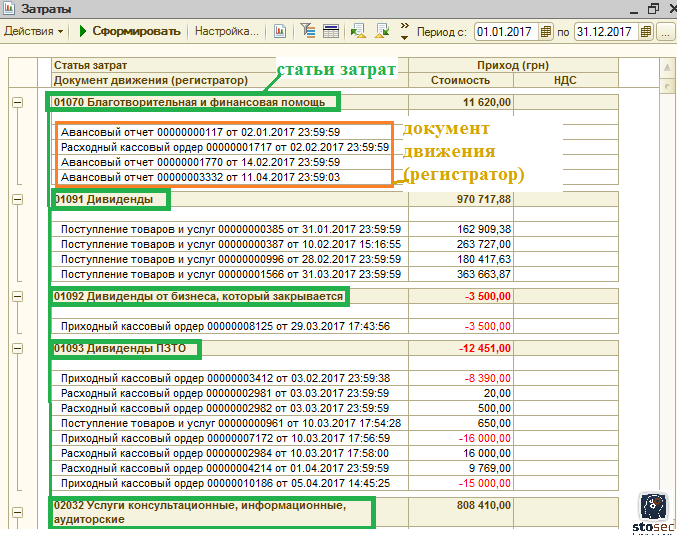The image size is (677, 540).
Task: Open Настройка... settings
Action: pos(227,32)
